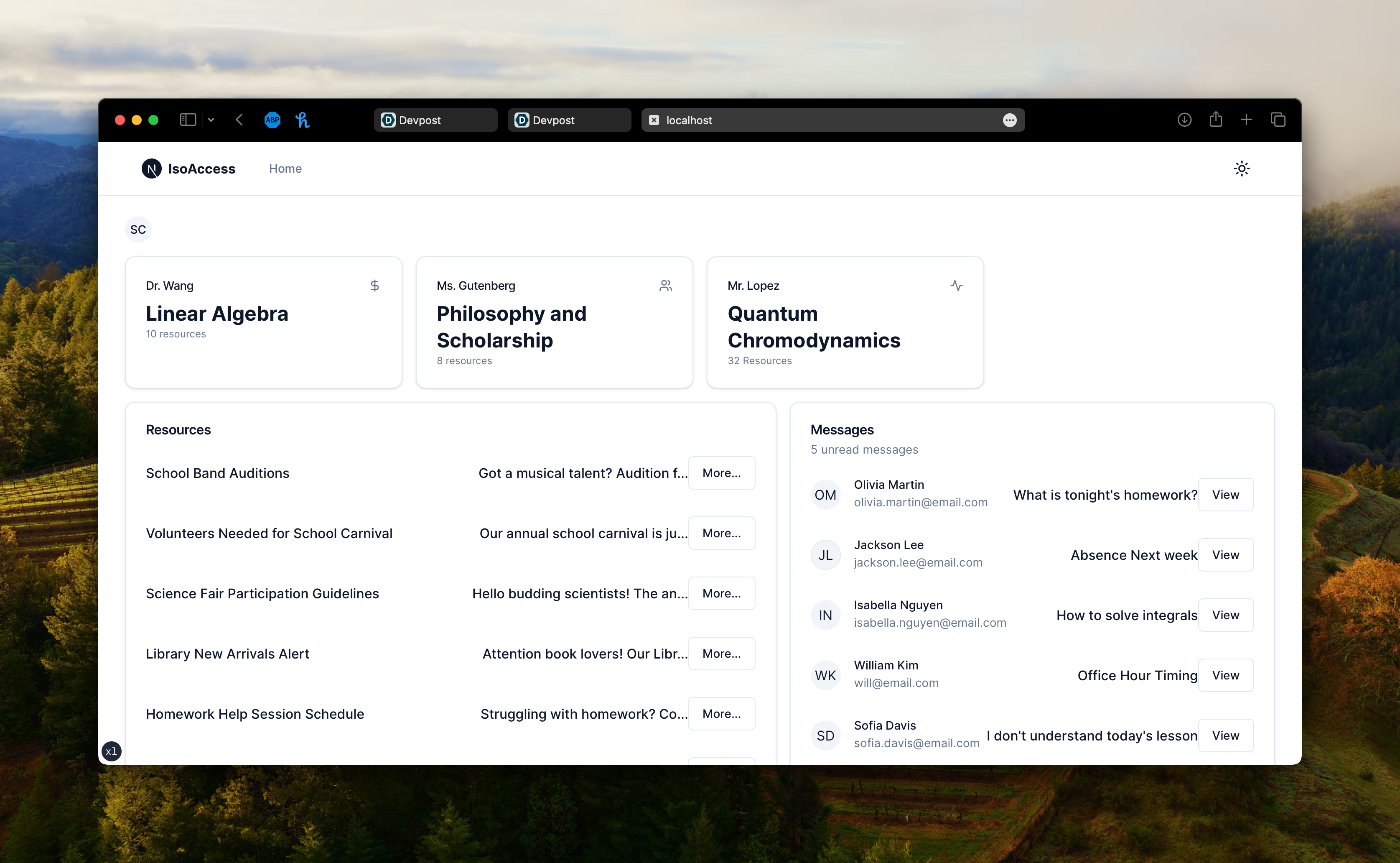Click the IsoAccess logo icon
Screen dimensions: 1400x863
point(151,169)
